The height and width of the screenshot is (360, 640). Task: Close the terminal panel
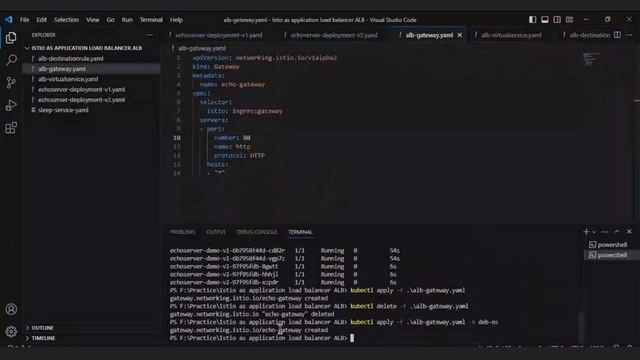point(629,232)
